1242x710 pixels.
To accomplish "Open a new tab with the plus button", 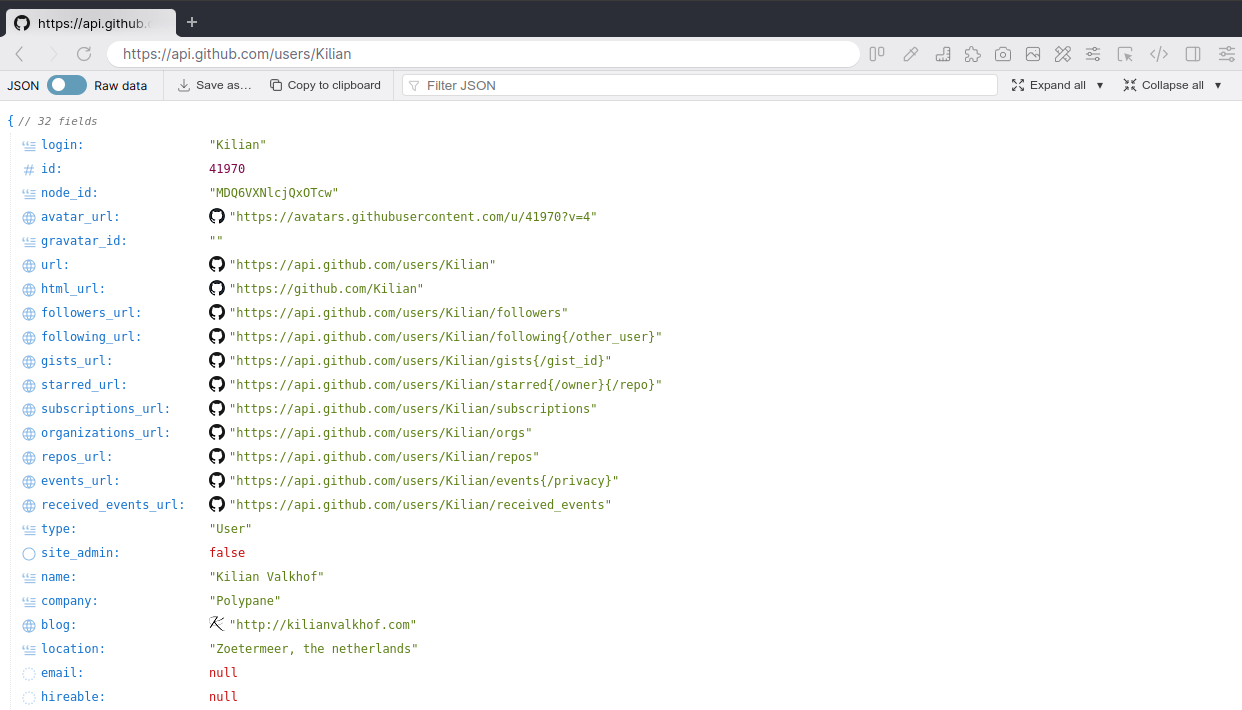I will coord(192,22).
